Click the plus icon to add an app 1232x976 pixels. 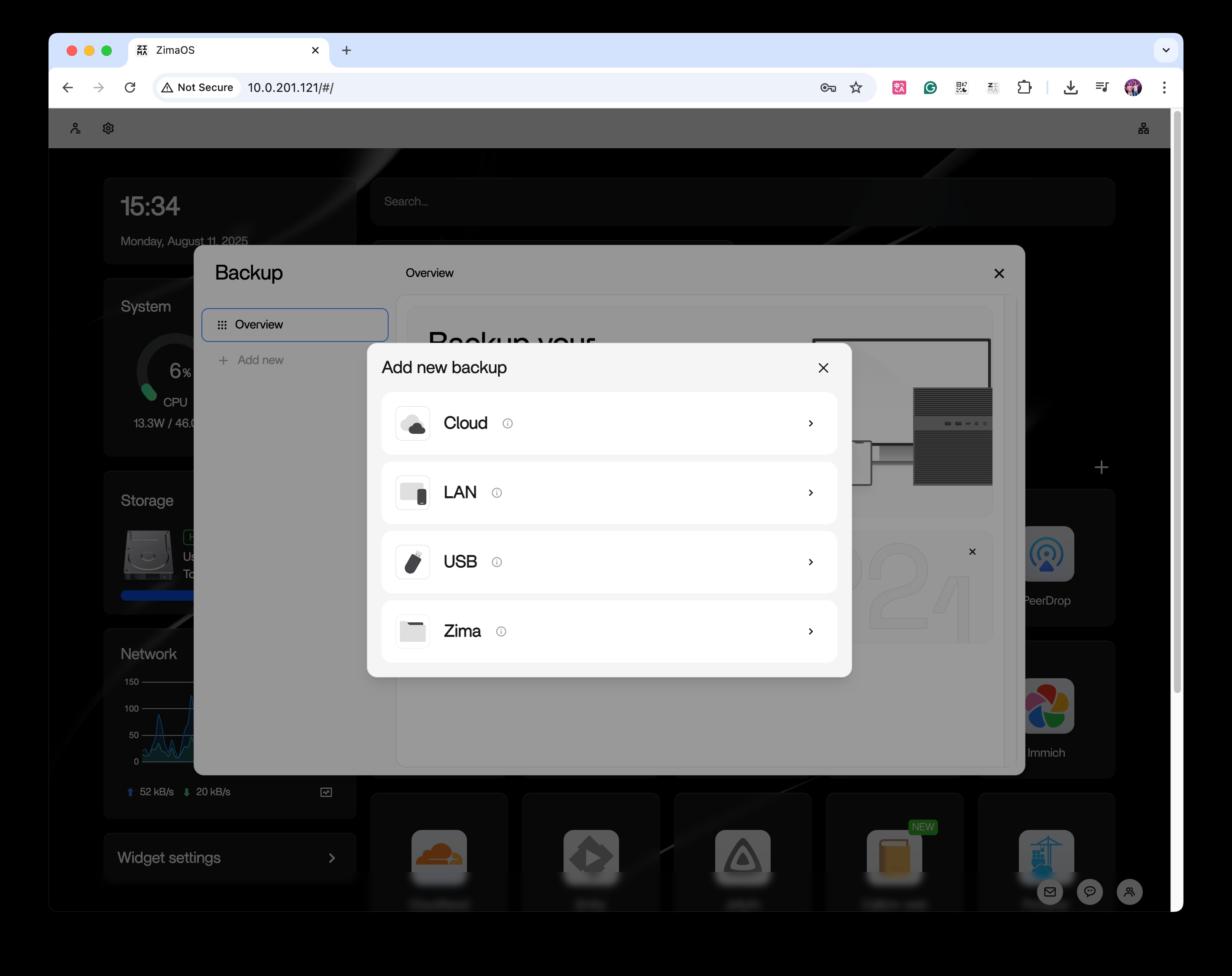click(x=1101, y=468)
